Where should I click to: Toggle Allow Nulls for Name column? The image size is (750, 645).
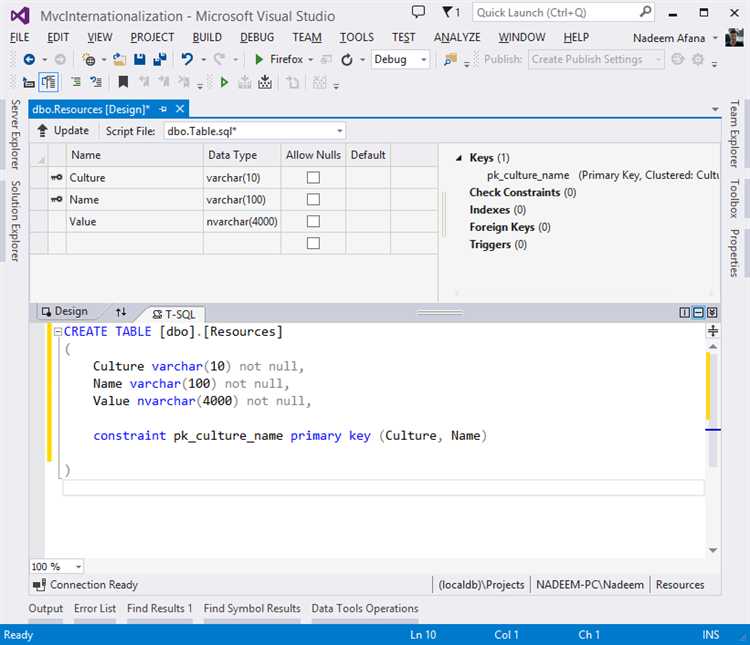[x=313, y=199]
